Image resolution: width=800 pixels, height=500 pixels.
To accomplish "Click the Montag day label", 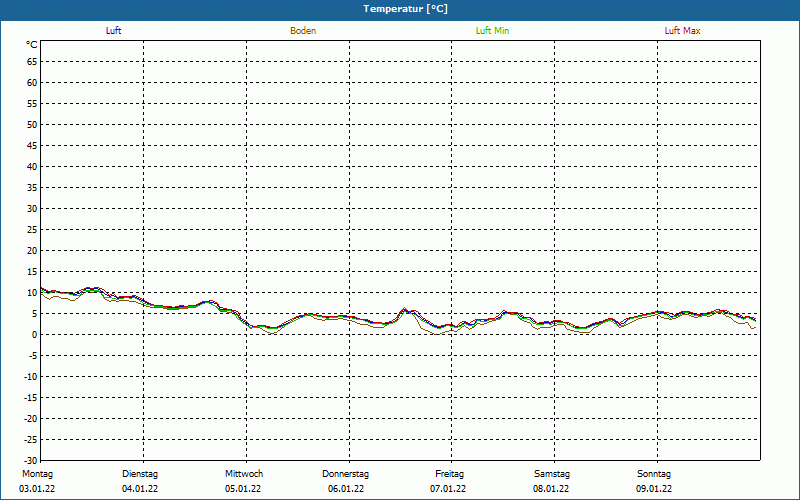I will tap(37, 474).
